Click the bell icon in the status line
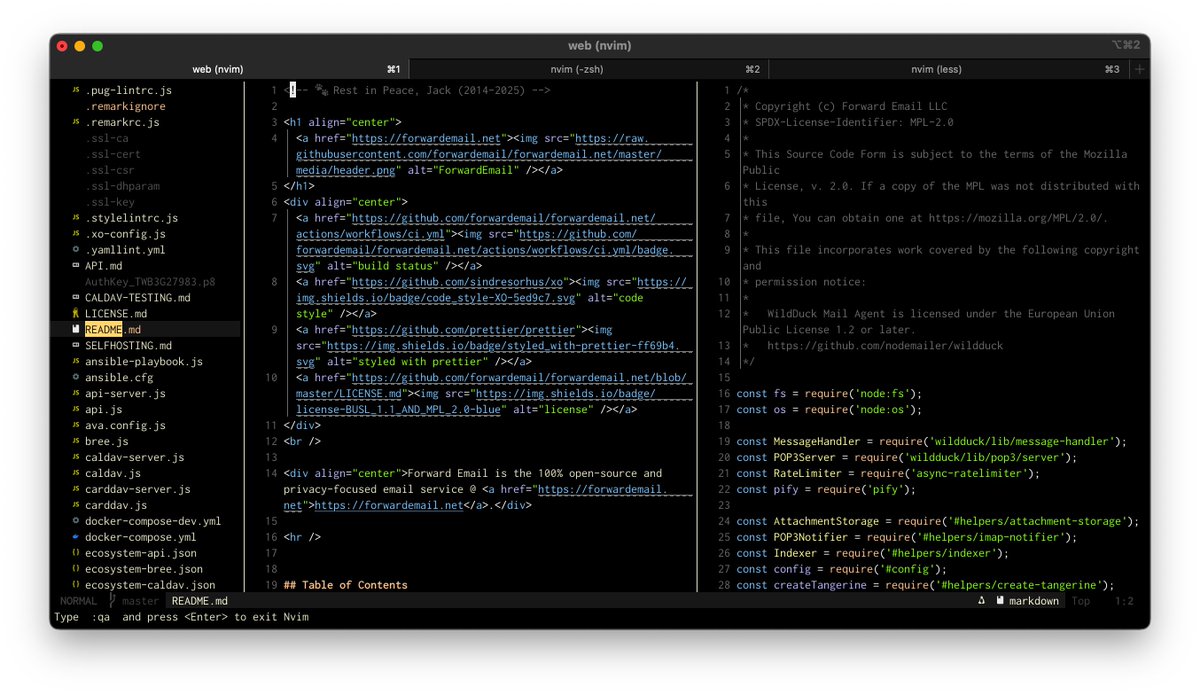Viewport: 1200px width, 695px height. pos(982,601)
